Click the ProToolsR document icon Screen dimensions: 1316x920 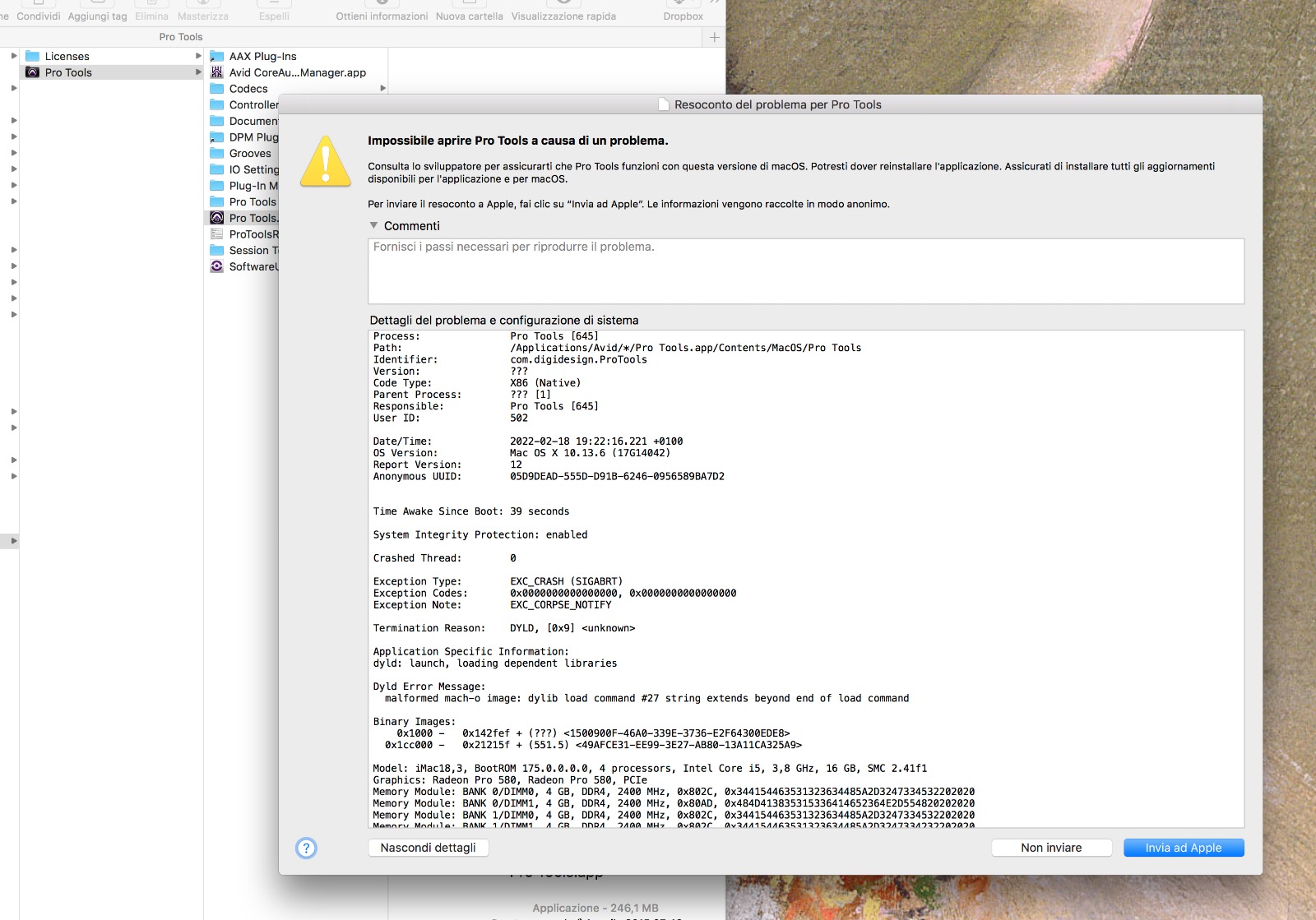click(x=217, y=234)
